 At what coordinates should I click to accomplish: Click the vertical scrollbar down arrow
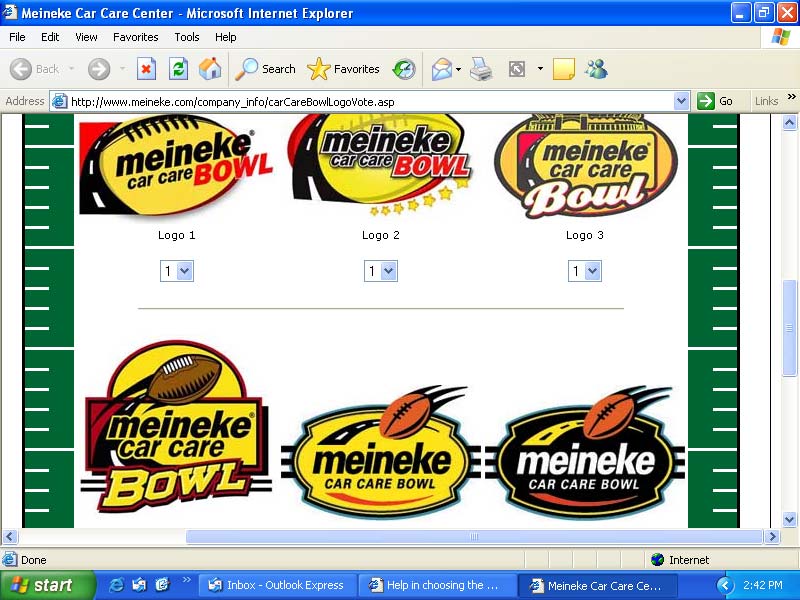tap(789, 519)
